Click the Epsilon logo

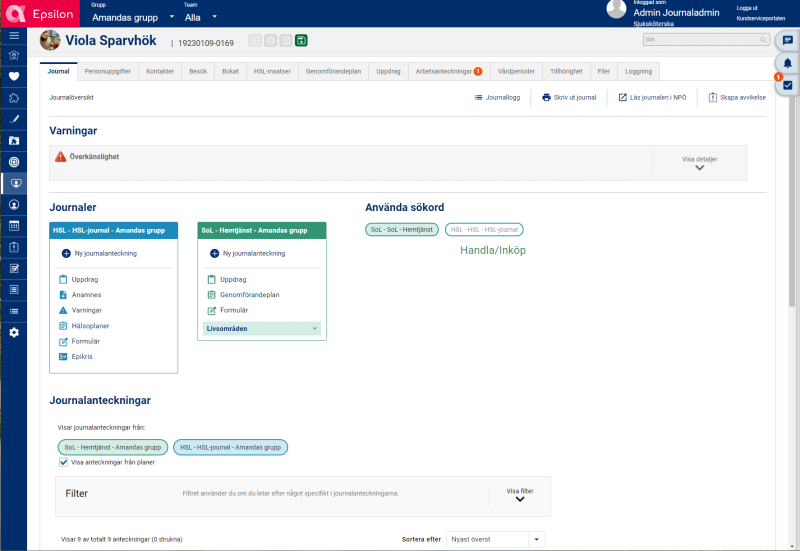pyautogui.click(x=40, y=14)
